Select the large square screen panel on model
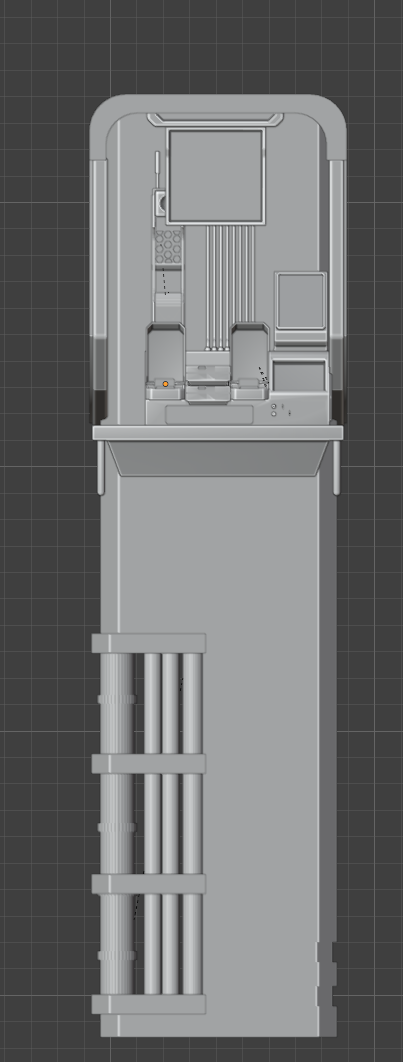 (x=215, y=176)
